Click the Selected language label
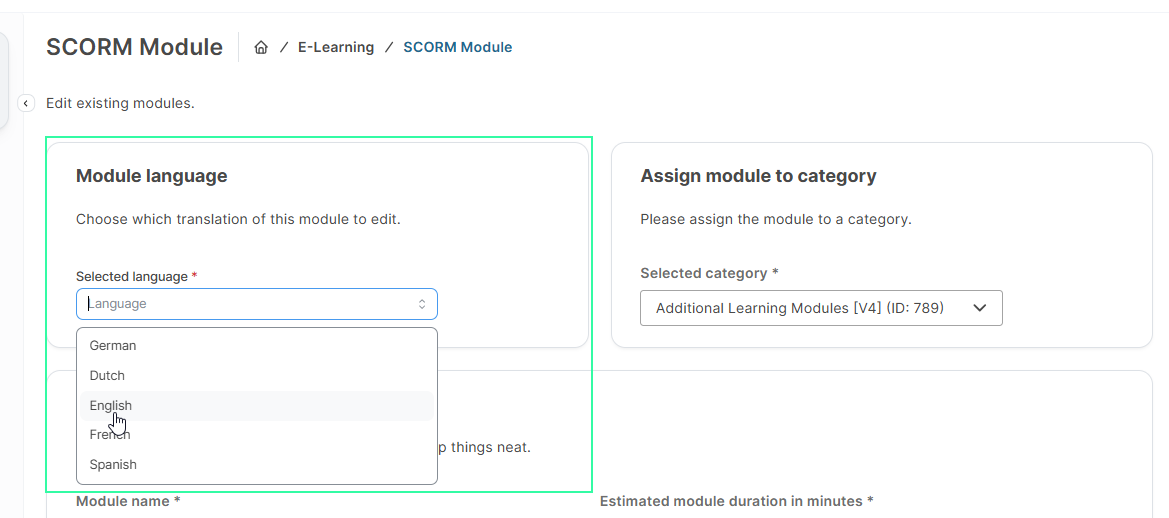1169x518 pixels. click(132, 276)
